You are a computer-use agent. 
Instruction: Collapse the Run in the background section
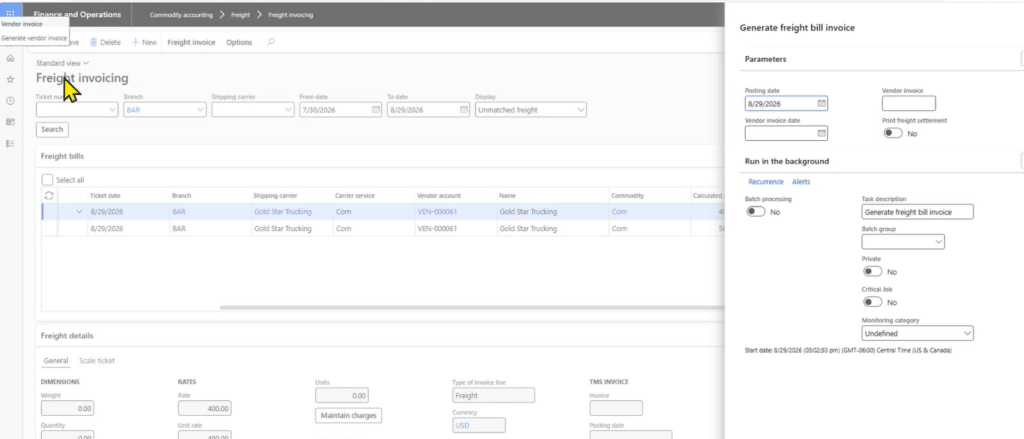pos(787,161)
